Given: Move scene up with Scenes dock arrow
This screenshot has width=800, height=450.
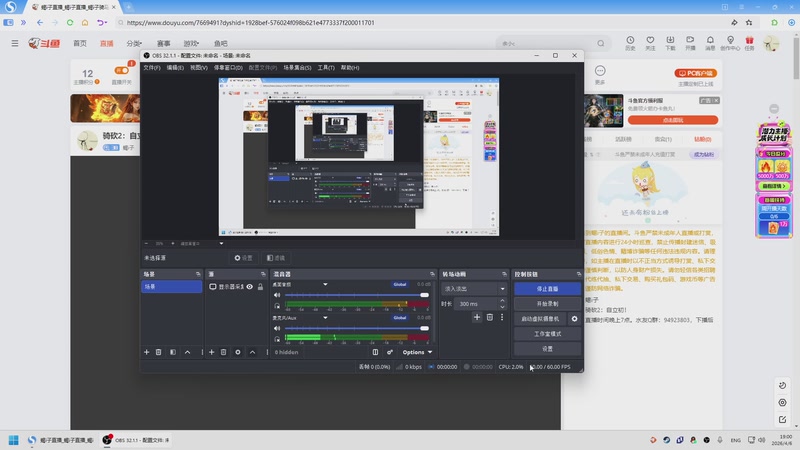Looking at the screenshot, I should [187, 352].
